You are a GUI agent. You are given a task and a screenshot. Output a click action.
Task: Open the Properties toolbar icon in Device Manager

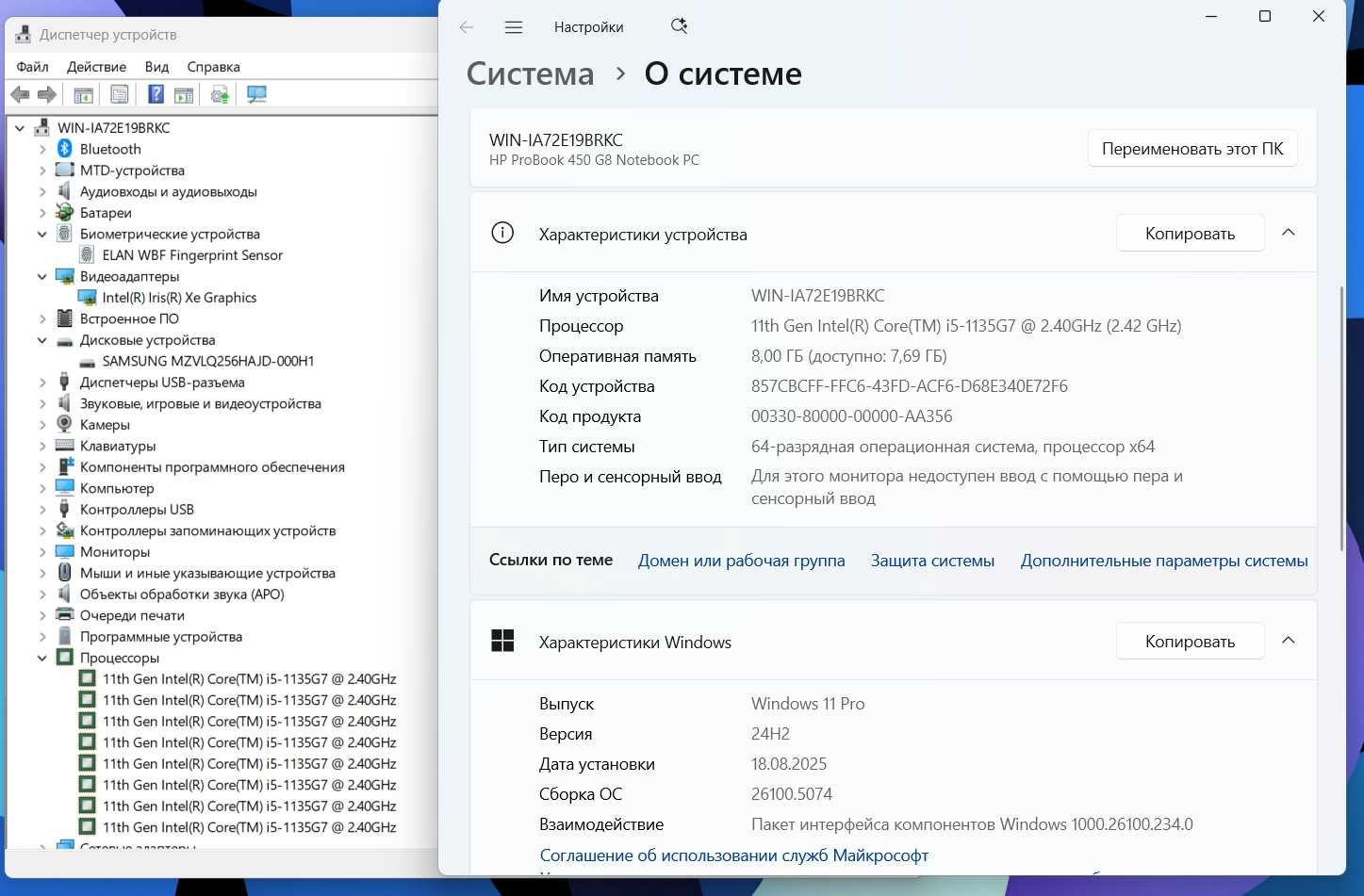[120, 94]
